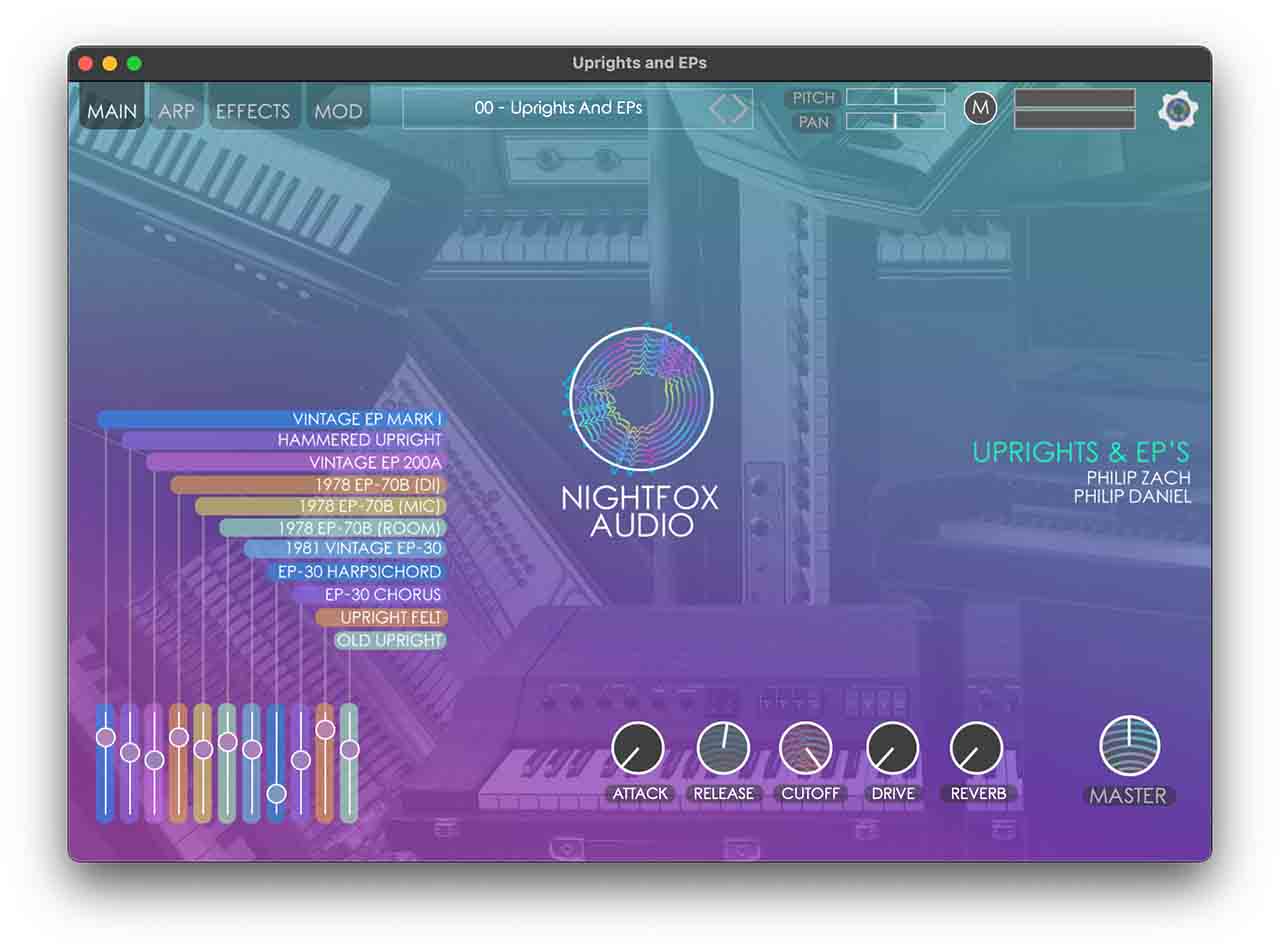Go to previous preset with left arrow

718,109
